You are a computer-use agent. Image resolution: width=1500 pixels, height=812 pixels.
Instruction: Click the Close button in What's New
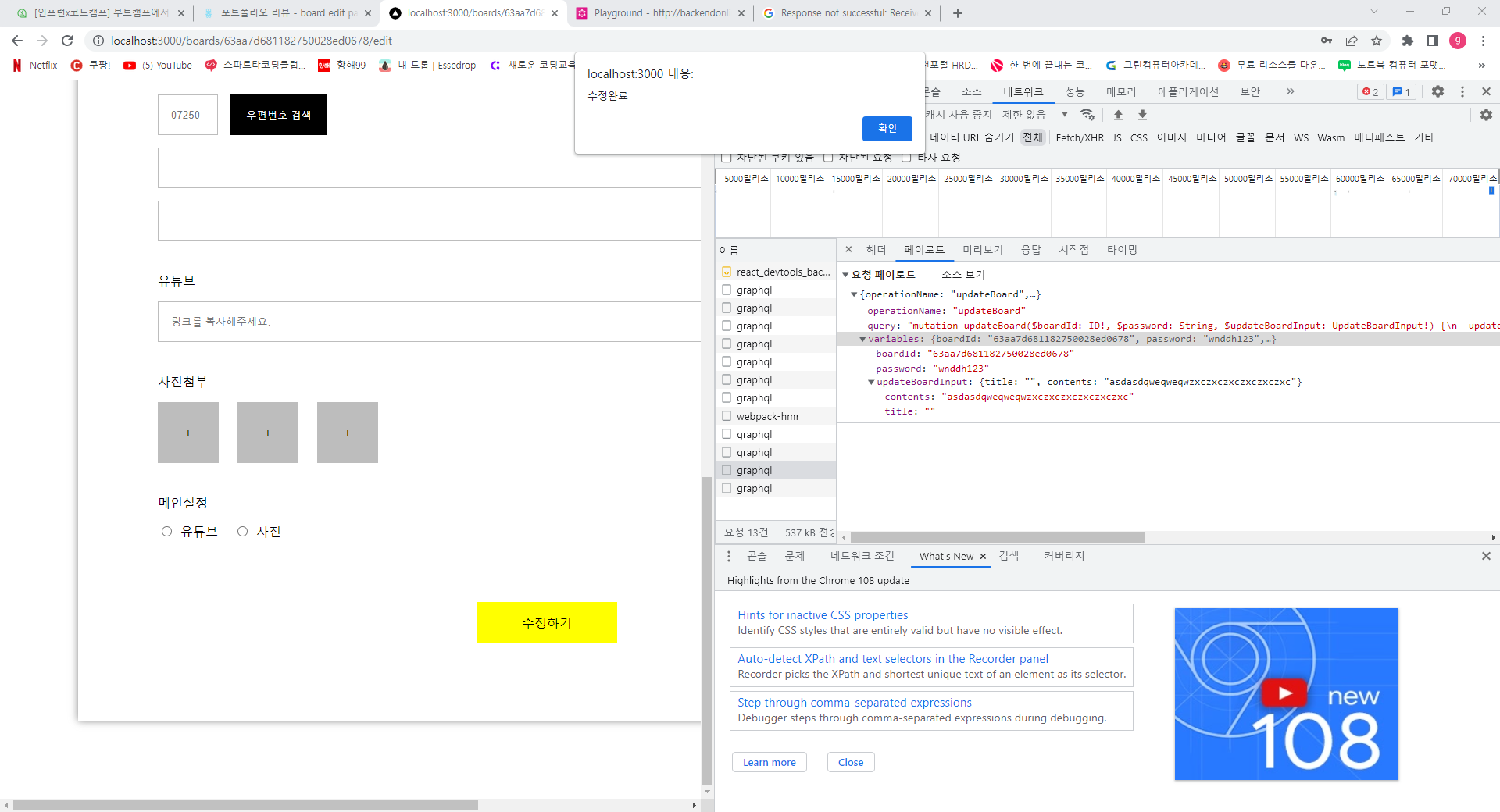click(x=851, y=762)
